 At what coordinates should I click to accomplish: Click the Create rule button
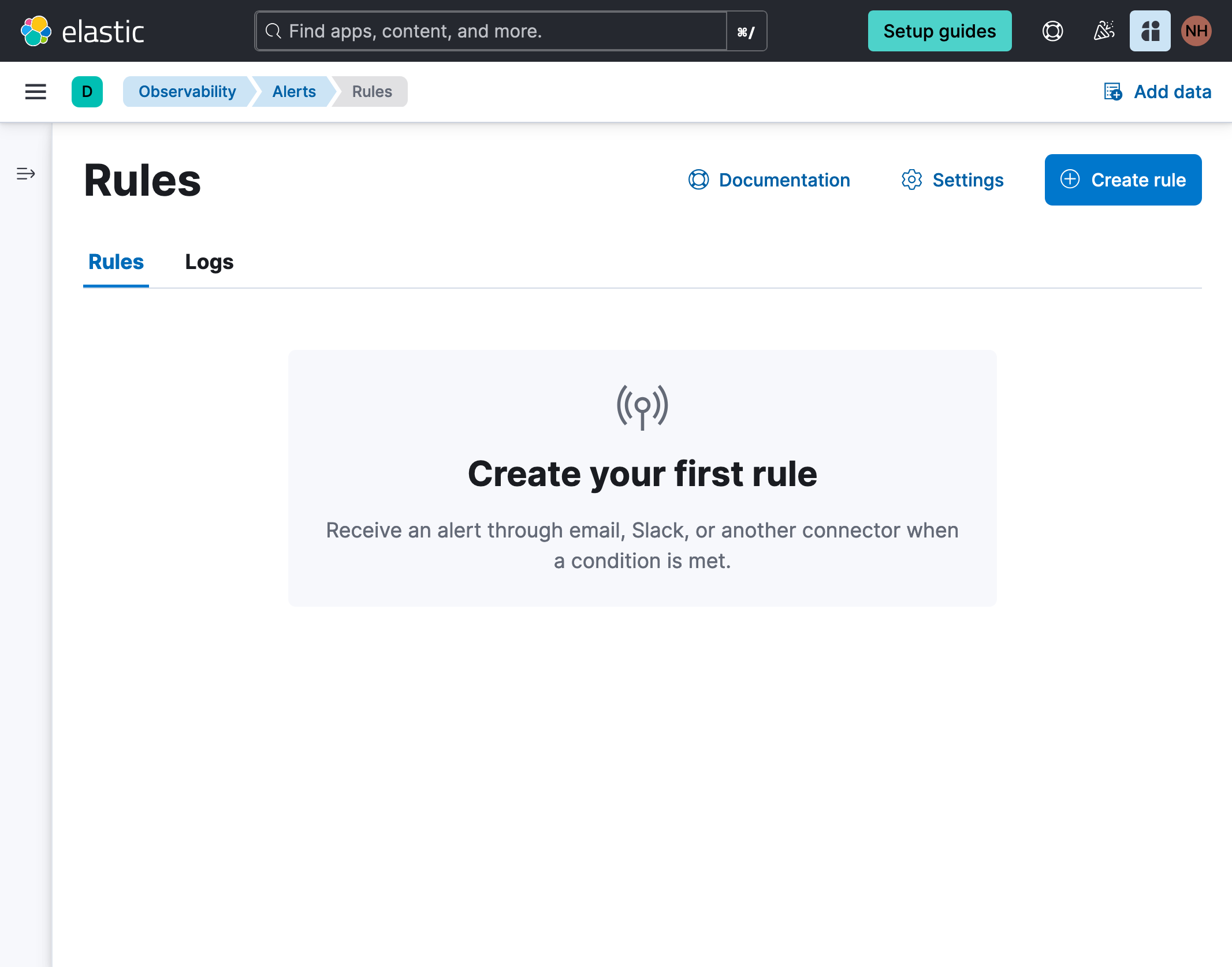1124,180
